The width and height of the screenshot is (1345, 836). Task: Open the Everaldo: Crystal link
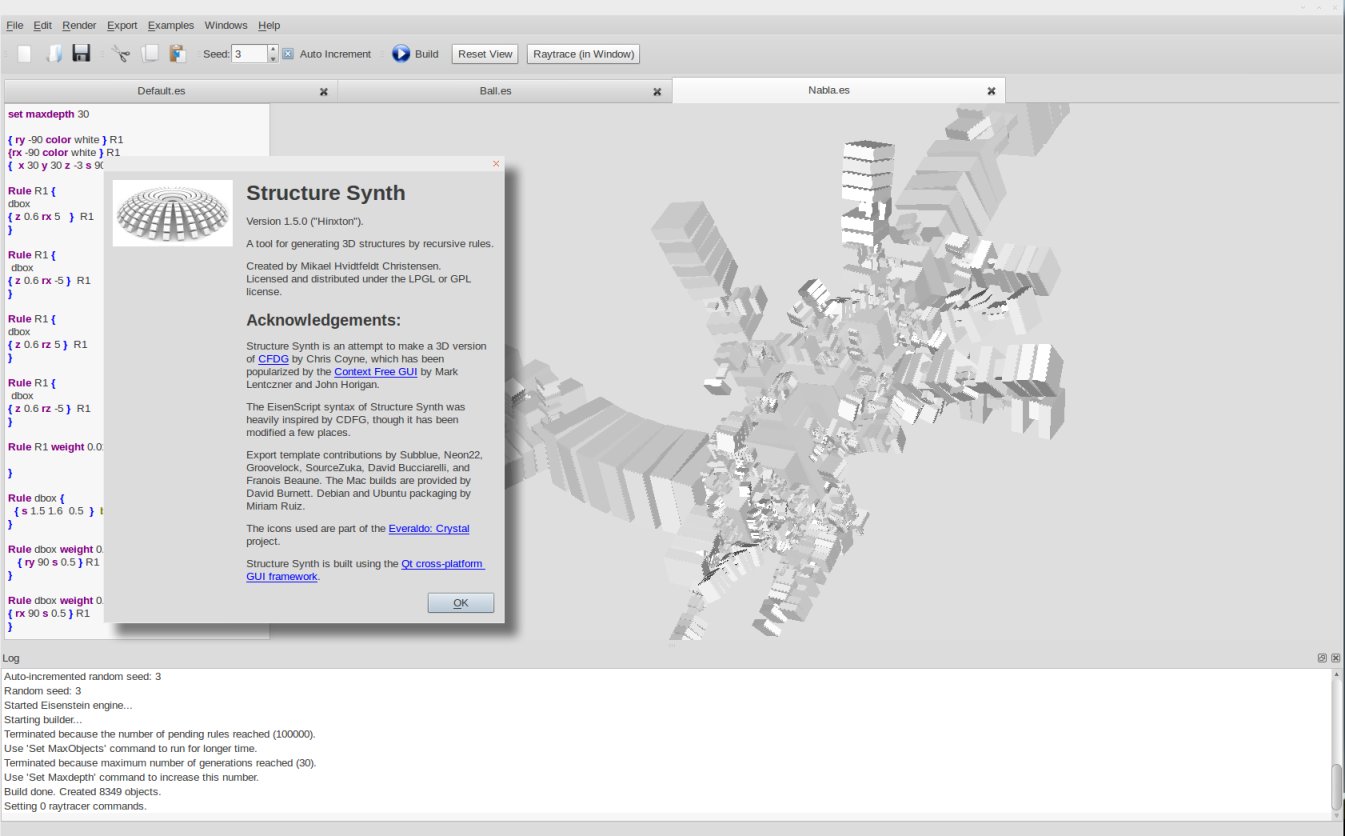(x=429, y=529)
